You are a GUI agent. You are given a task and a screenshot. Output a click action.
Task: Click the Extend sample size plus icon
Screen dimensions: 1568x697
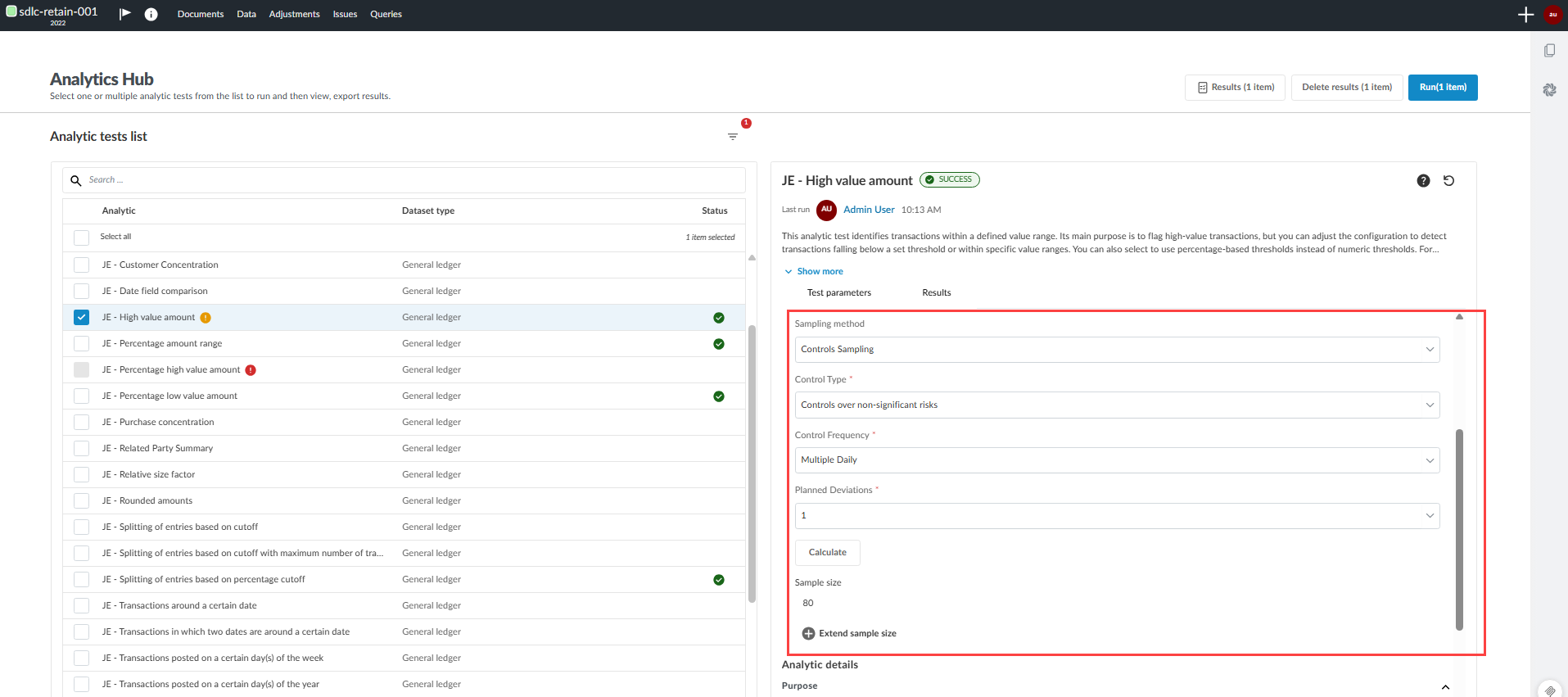tap(808, 633)
